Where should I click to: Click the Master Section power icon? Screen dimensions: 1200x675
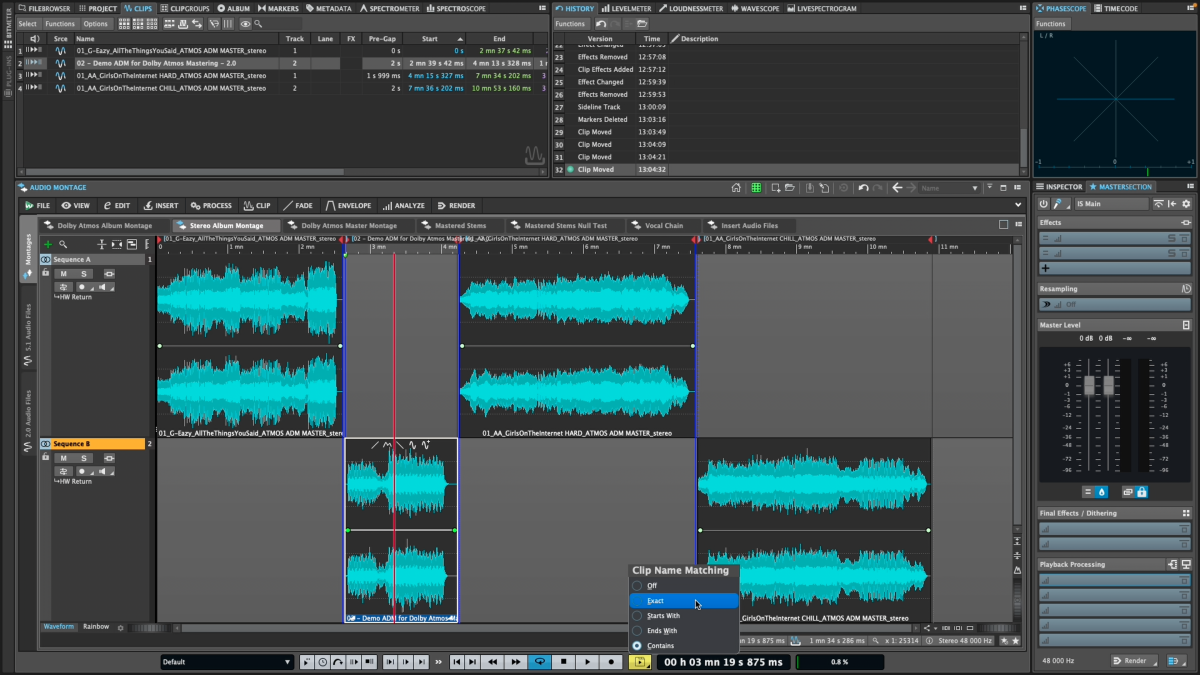coord(1044,204)
